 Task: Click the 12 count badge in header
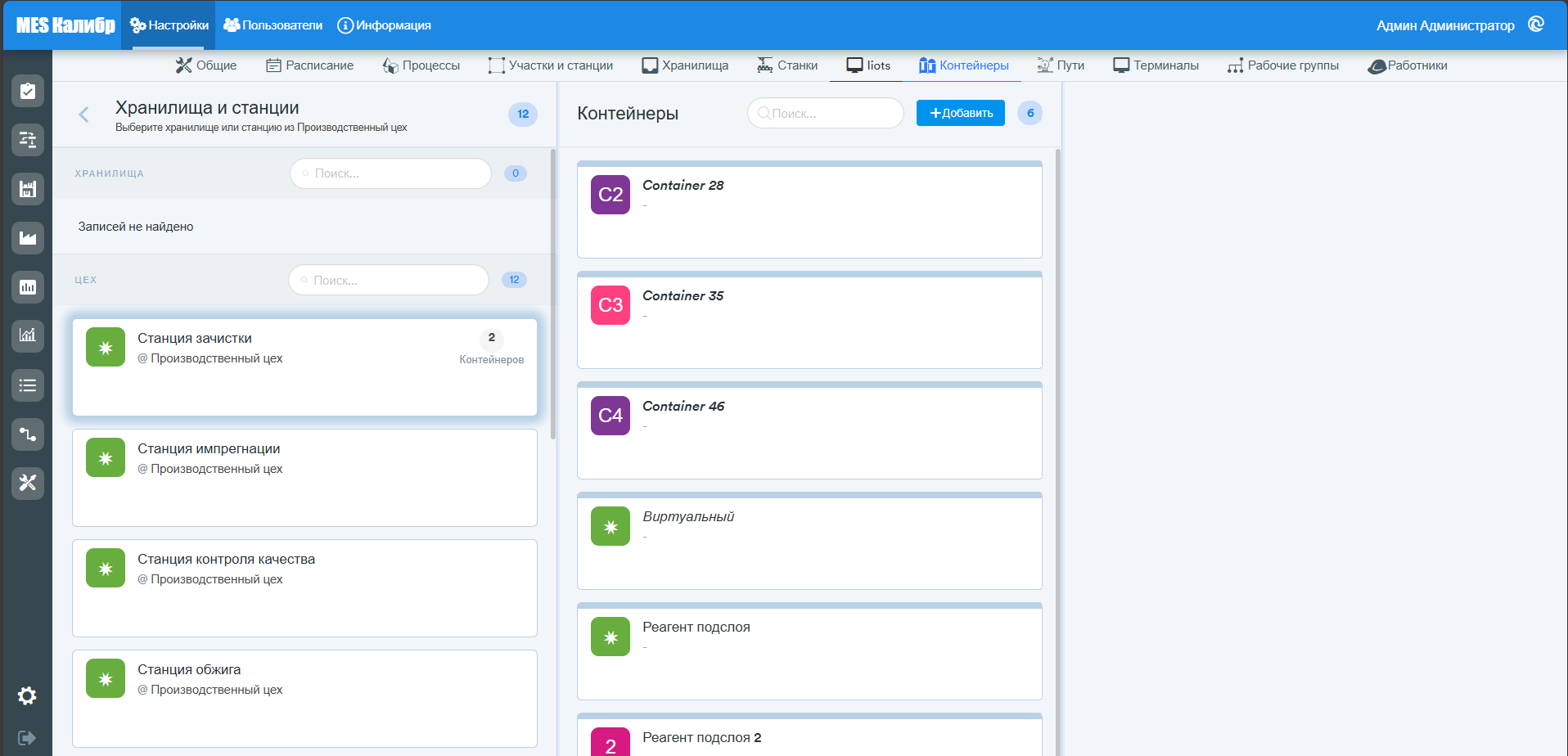point(523,114)
